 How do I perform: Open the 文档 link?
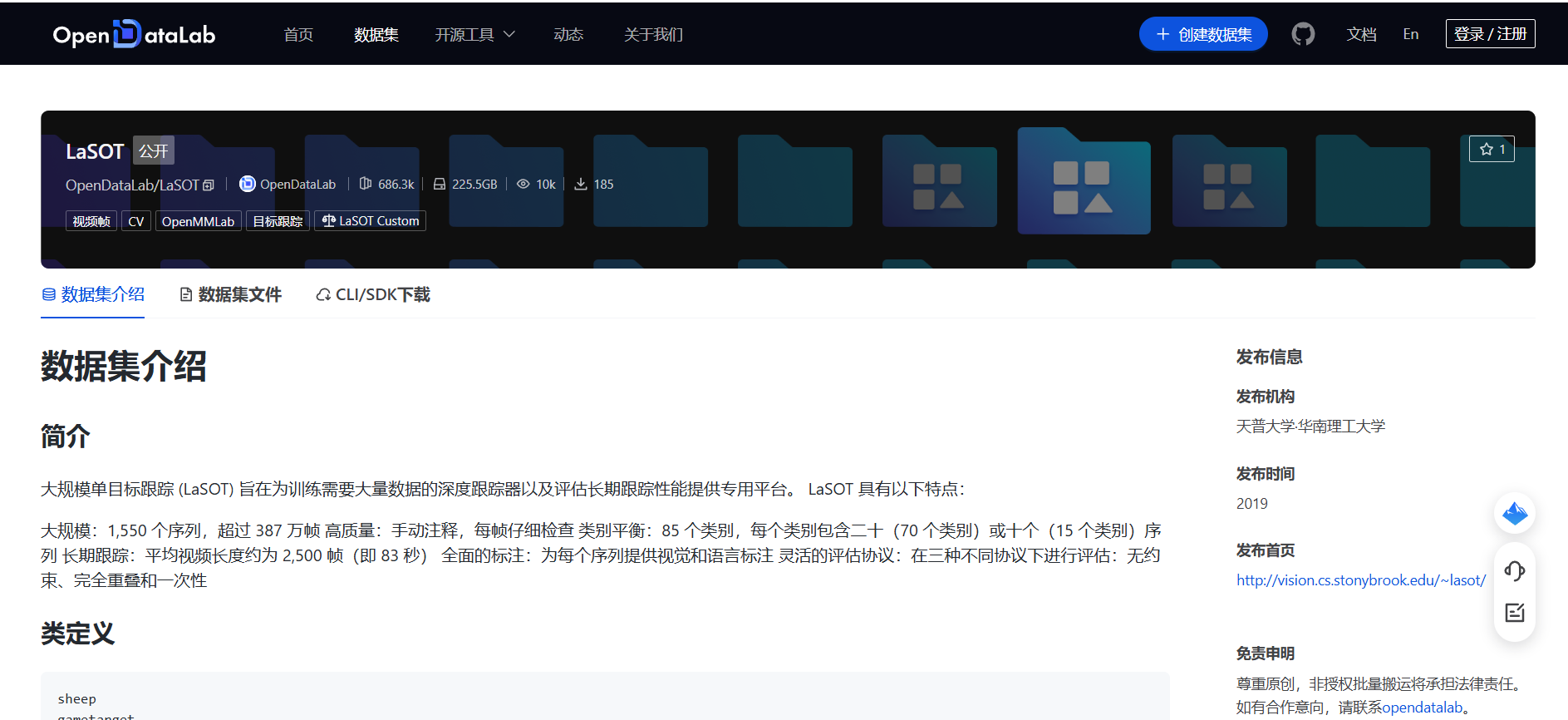[x=1361, y=34]
